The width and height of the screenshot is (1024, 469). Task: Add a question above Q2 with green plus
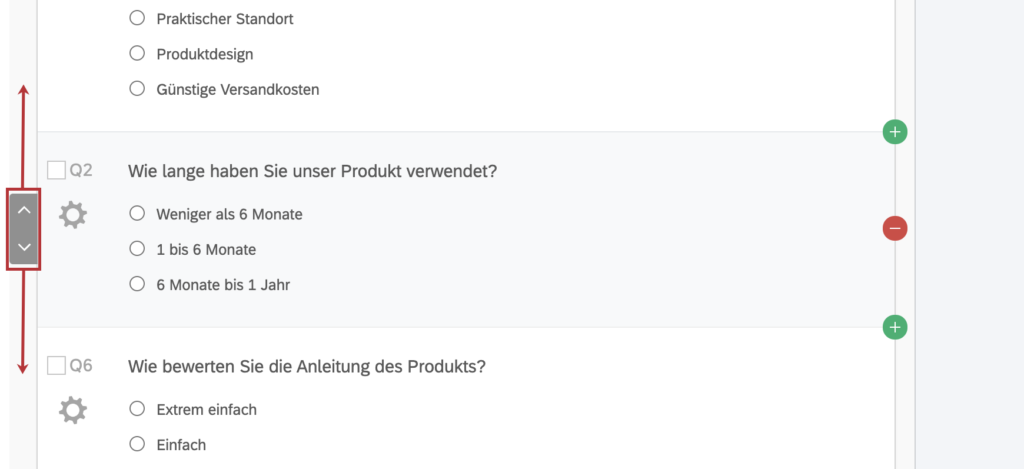click(895, 132)
